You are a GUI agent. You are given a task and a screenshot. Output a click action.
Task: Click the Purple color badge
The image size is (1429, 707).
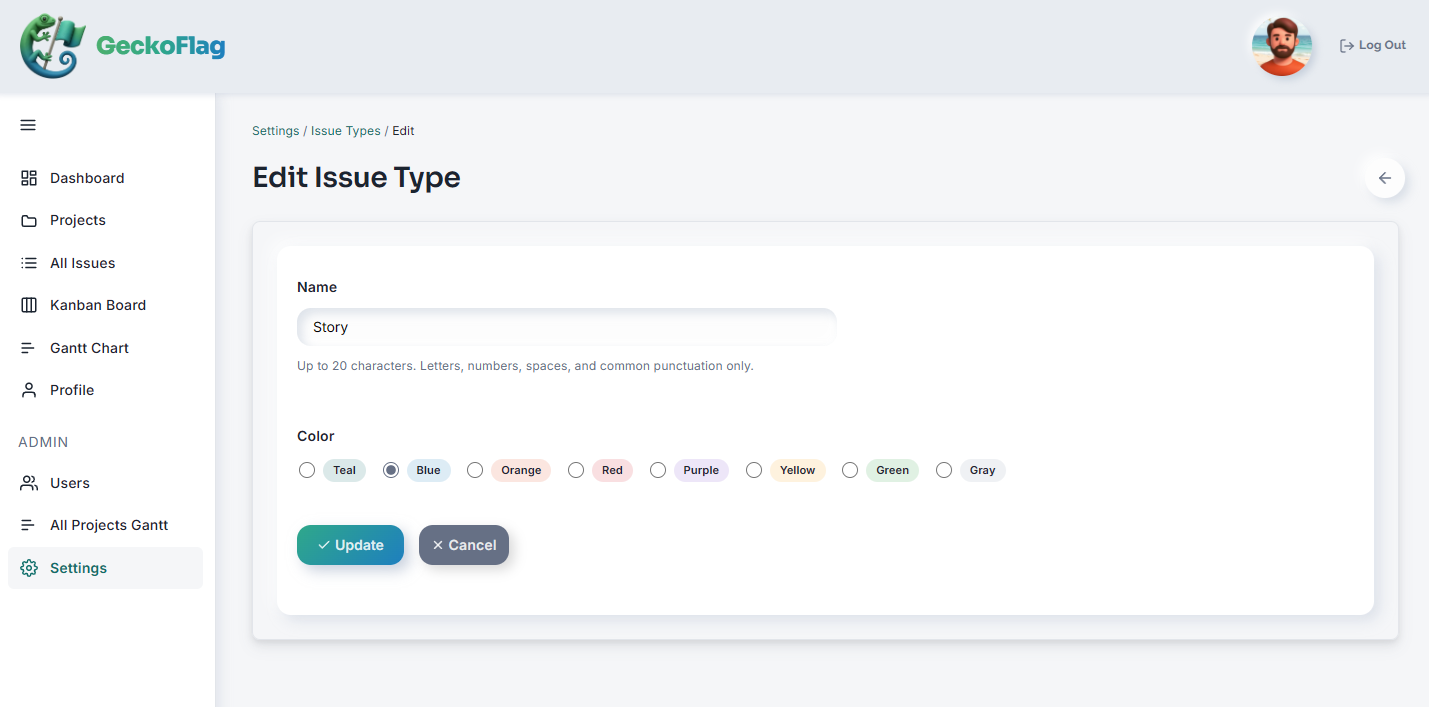pyautogui.click(x=701, y=470)
